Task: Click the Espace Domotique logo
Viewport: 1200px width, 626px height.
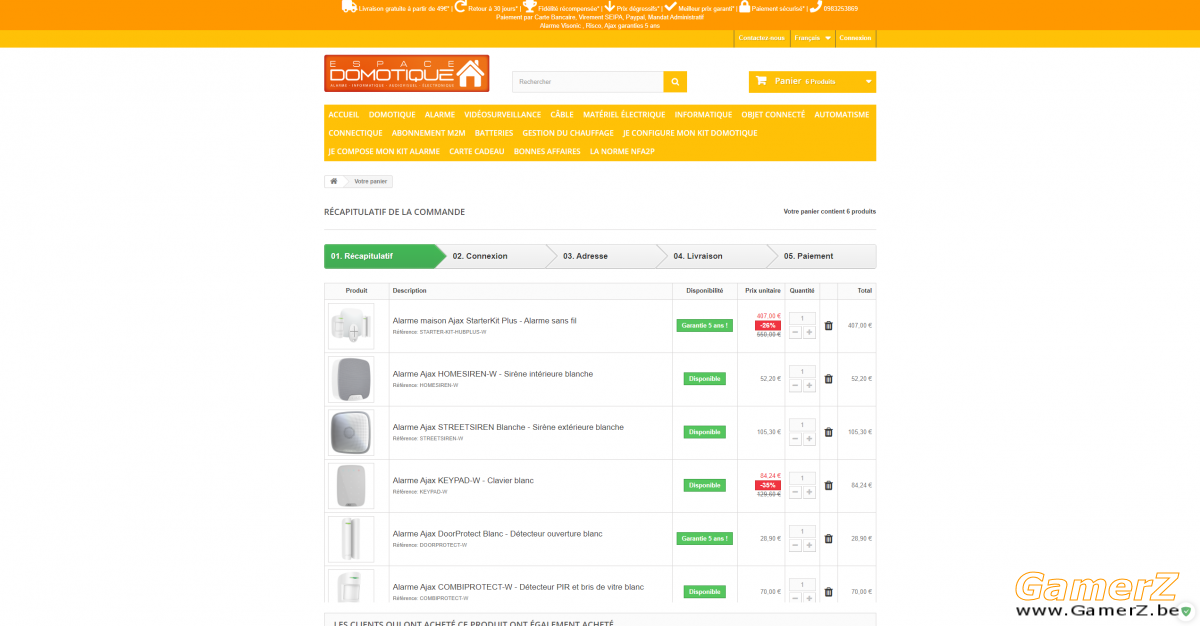Action: point(407,74)
